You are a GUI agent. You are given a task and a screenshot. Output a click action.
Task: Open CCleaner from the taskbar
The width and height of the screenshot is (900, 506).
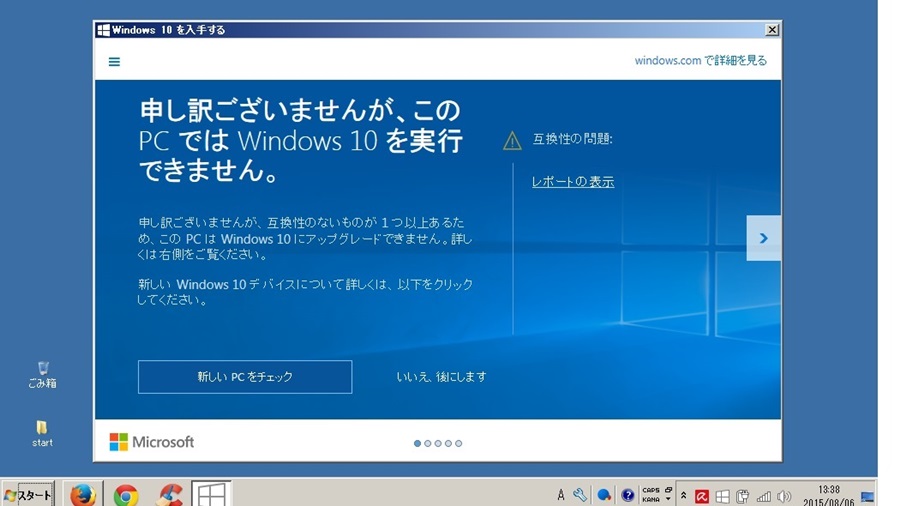point(170,494)
